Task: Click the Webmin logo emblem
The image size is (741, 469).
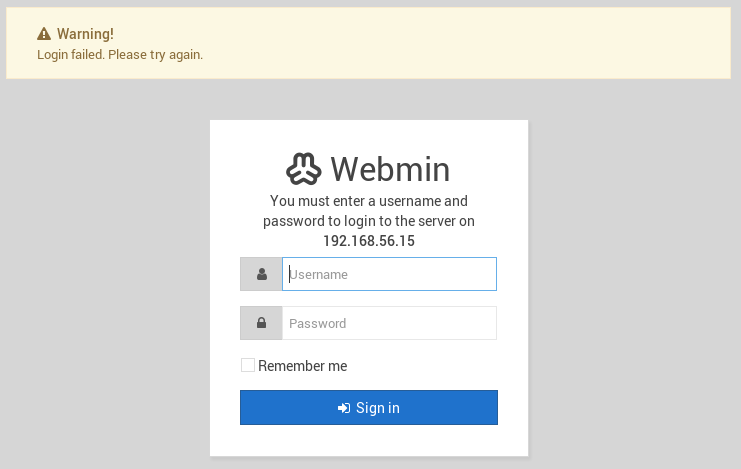Action: click(303, 169)
